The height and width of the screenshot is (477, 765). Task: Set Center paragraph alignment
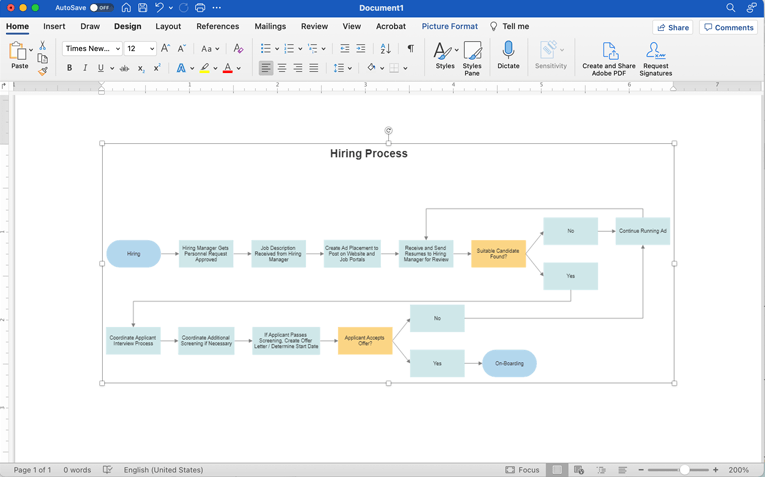(282, 68)
